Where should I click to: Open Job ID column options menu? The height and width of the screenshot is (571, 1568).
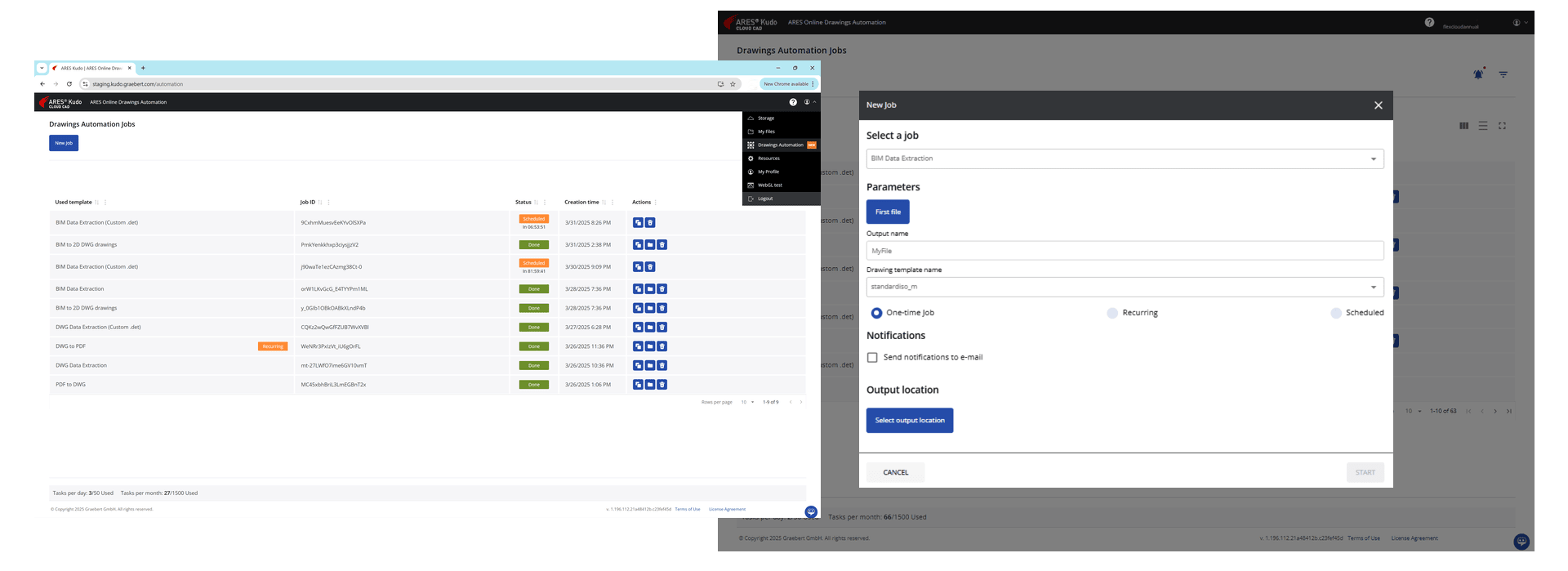[329, 203]
